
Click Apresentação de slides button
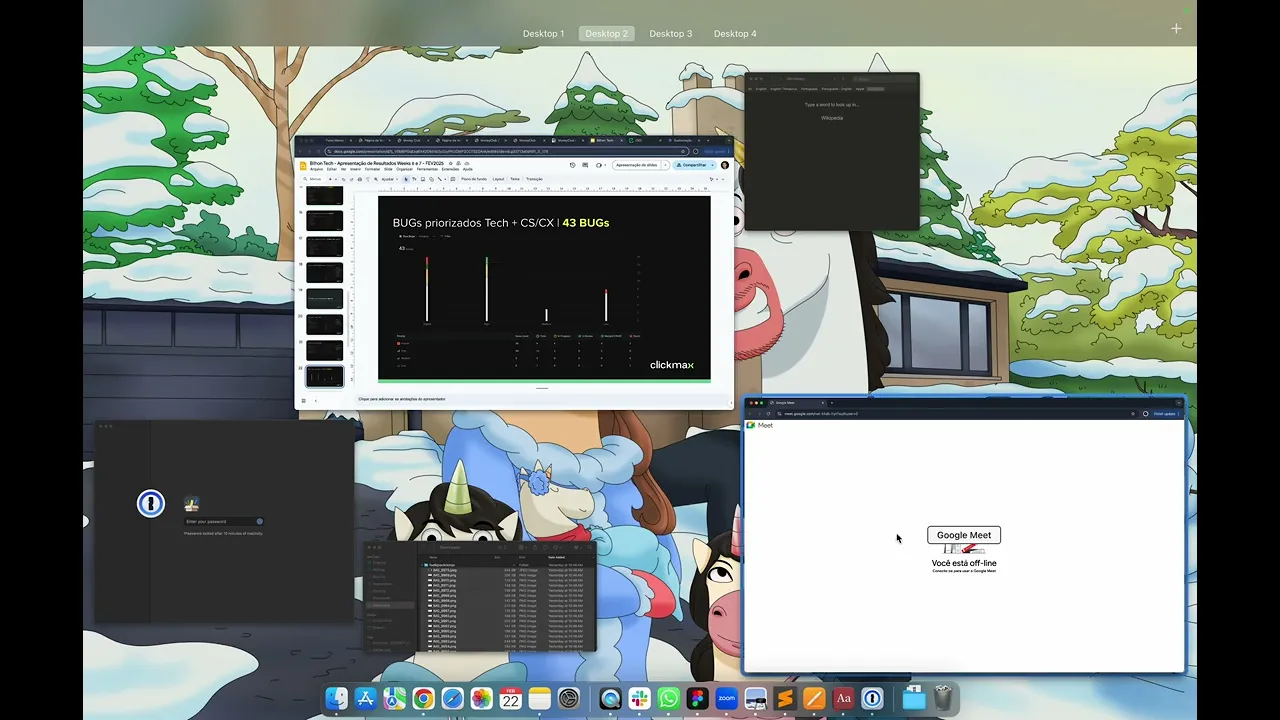[x=636, y=165]
